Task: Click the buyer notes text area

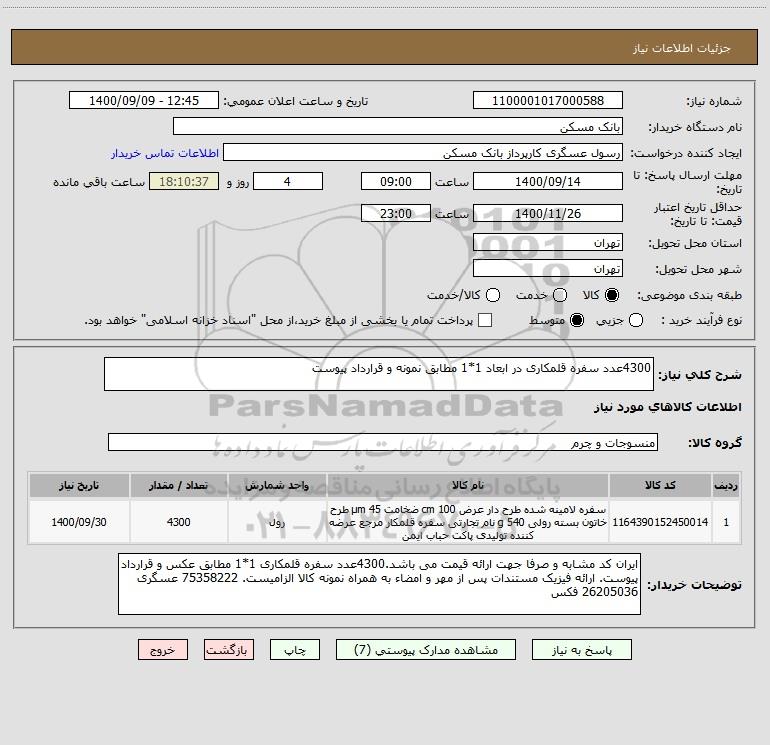Action: pyautogui.click(x=379, y=583)
